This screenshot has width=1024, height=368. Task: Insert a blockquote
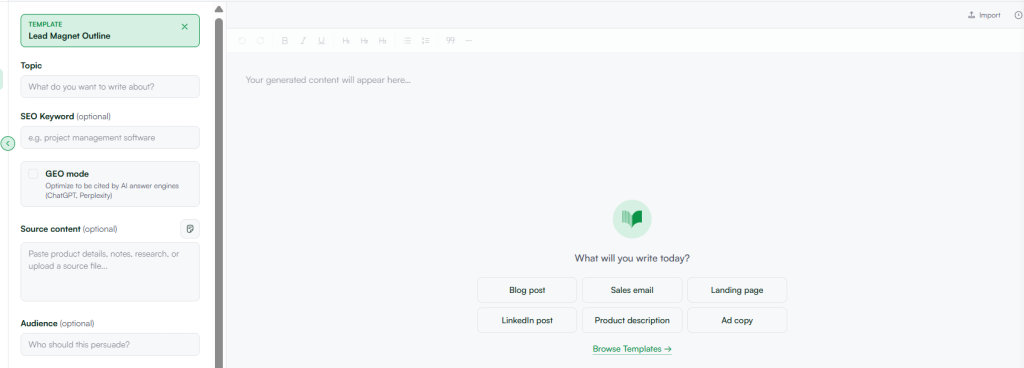(x=451, y=40)
